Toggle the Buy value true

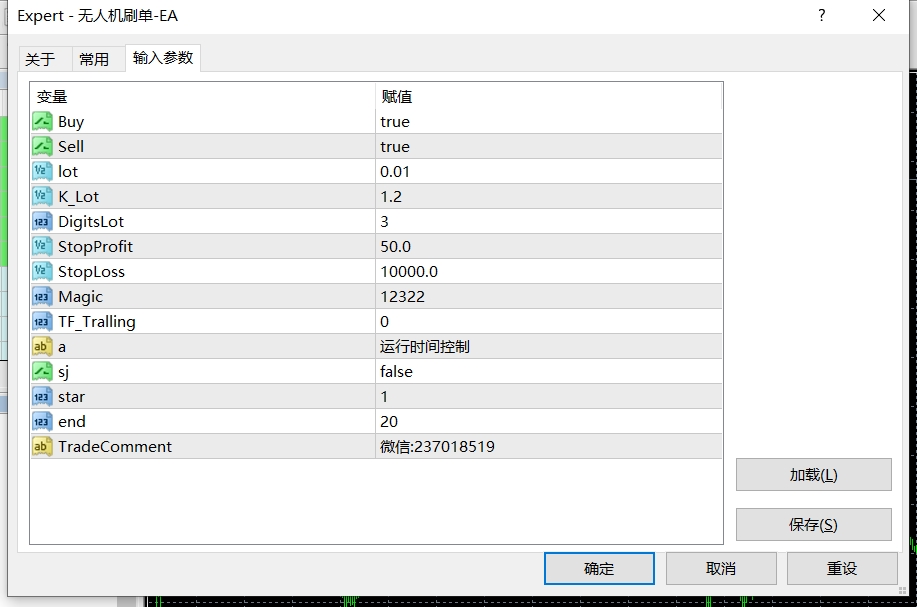click(x=395, y=121)
